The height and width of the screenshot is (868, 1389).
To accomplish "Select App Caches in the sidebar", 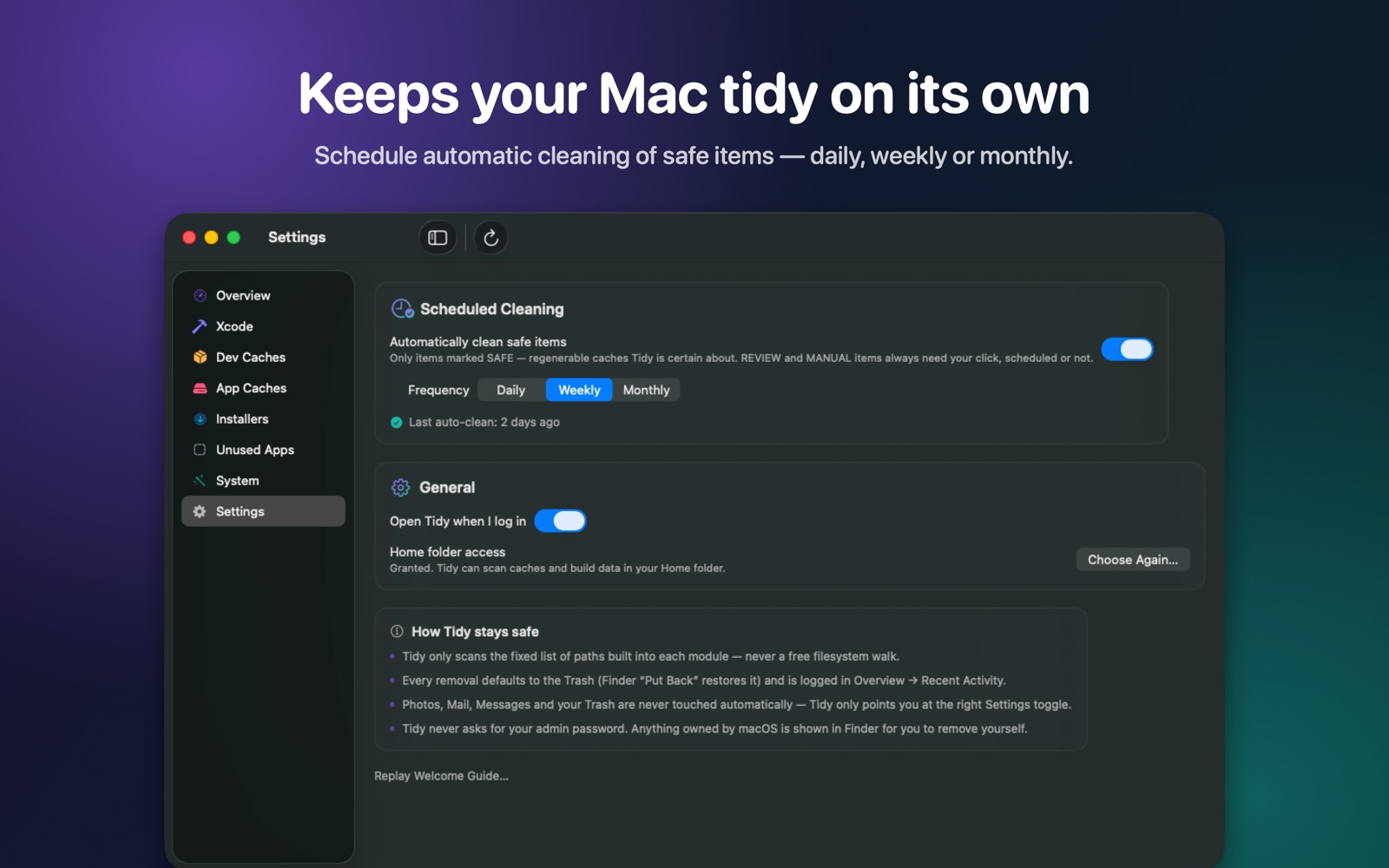I will click(263, 388).
